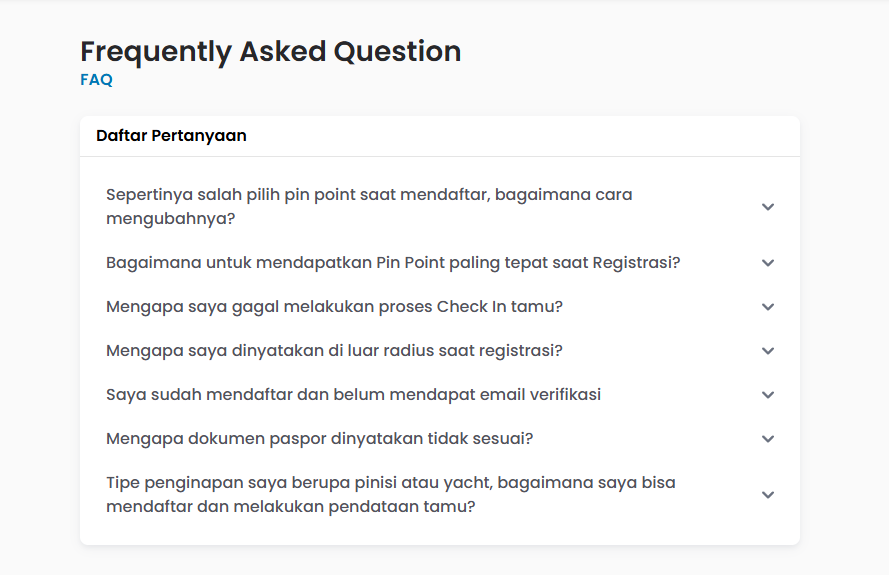Click the 'Daftar Pertanyaan' card header
The height and width of the screenshot is (575, 889).
(171, 136)
